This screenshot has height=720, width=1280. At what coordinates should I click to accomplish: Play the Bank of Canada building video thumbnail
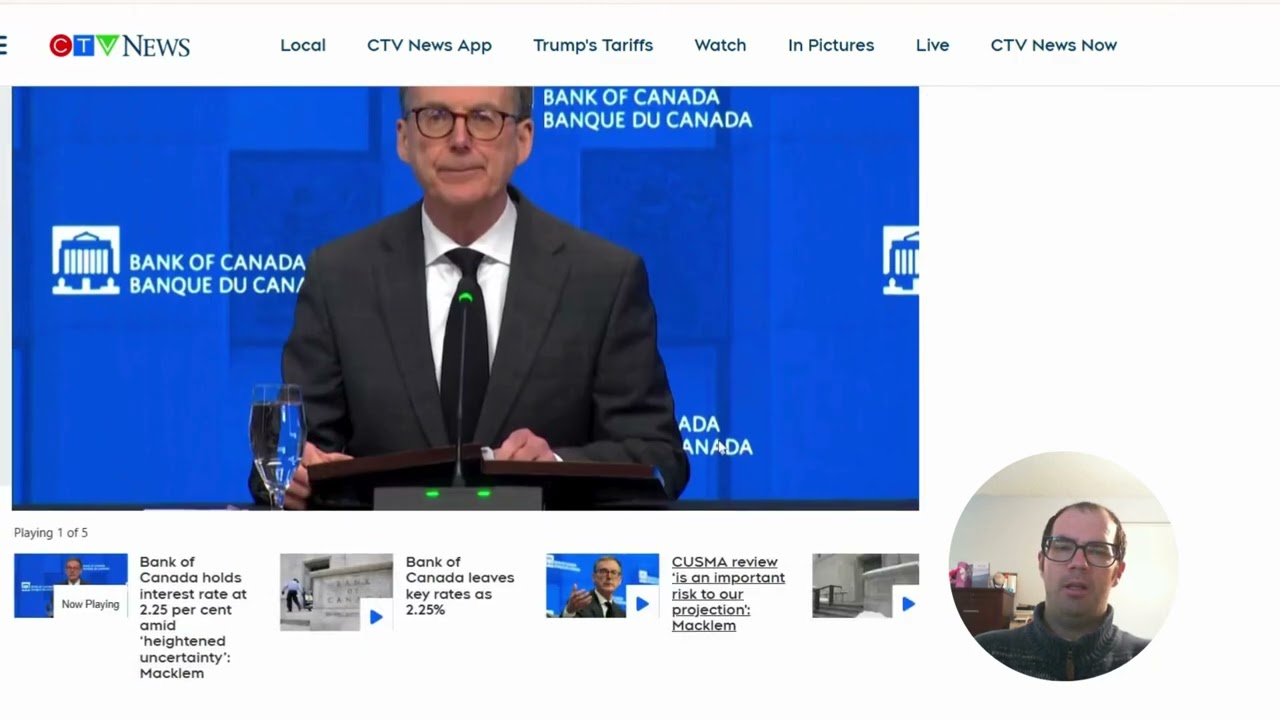click(336, 592)
